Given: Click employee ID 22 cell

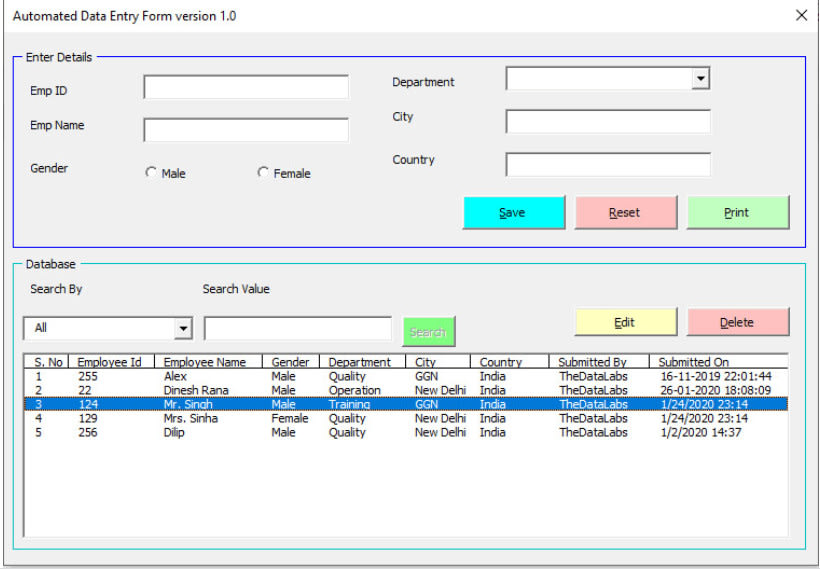Looking at the screenshot, I should (85, 390).
